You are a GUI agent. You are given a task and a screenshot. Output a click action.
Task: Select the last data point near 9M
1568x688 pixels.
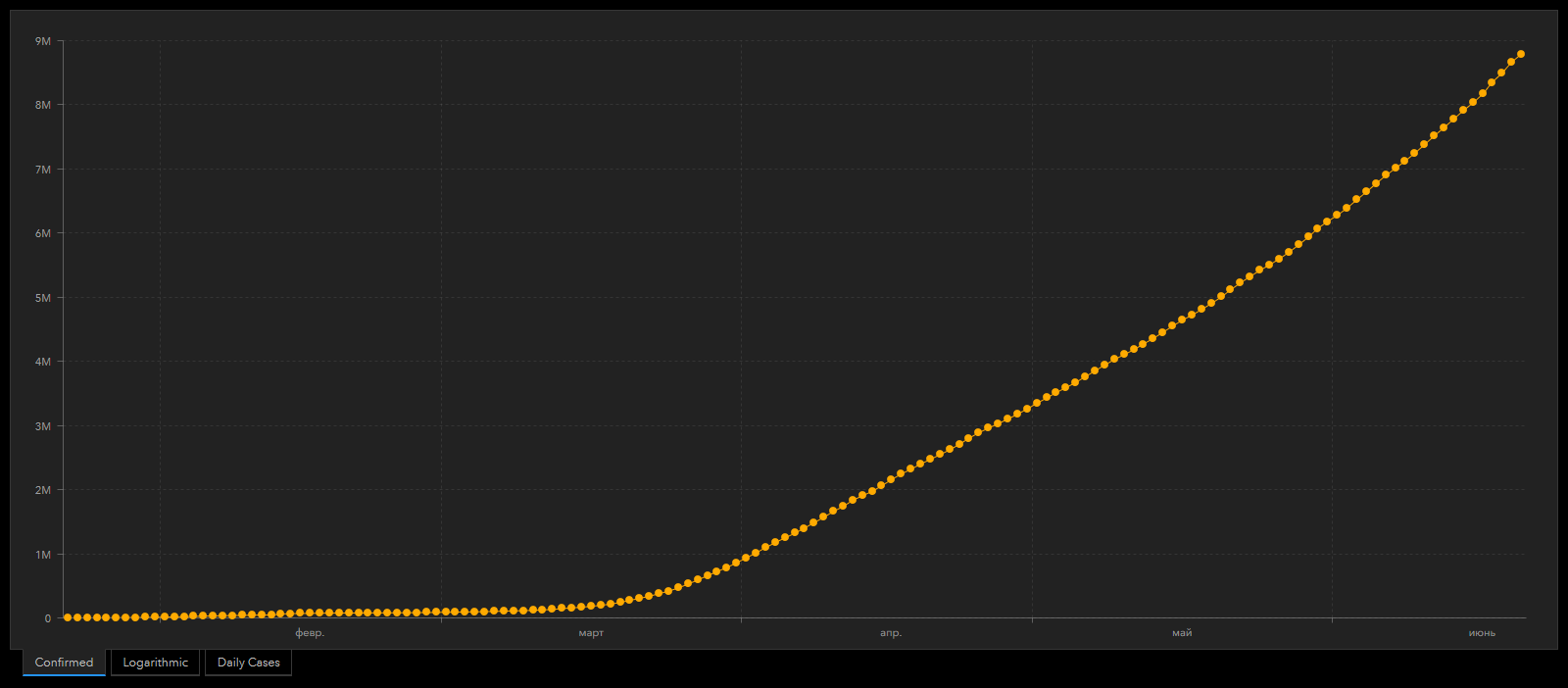point(1520,54)
